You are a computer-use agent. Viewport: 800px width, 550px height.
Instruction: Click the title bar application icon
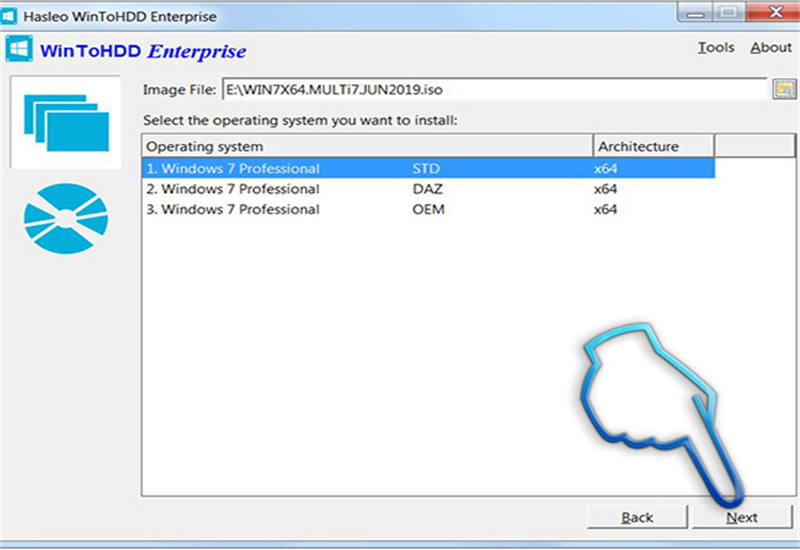(x=9, y=16)
